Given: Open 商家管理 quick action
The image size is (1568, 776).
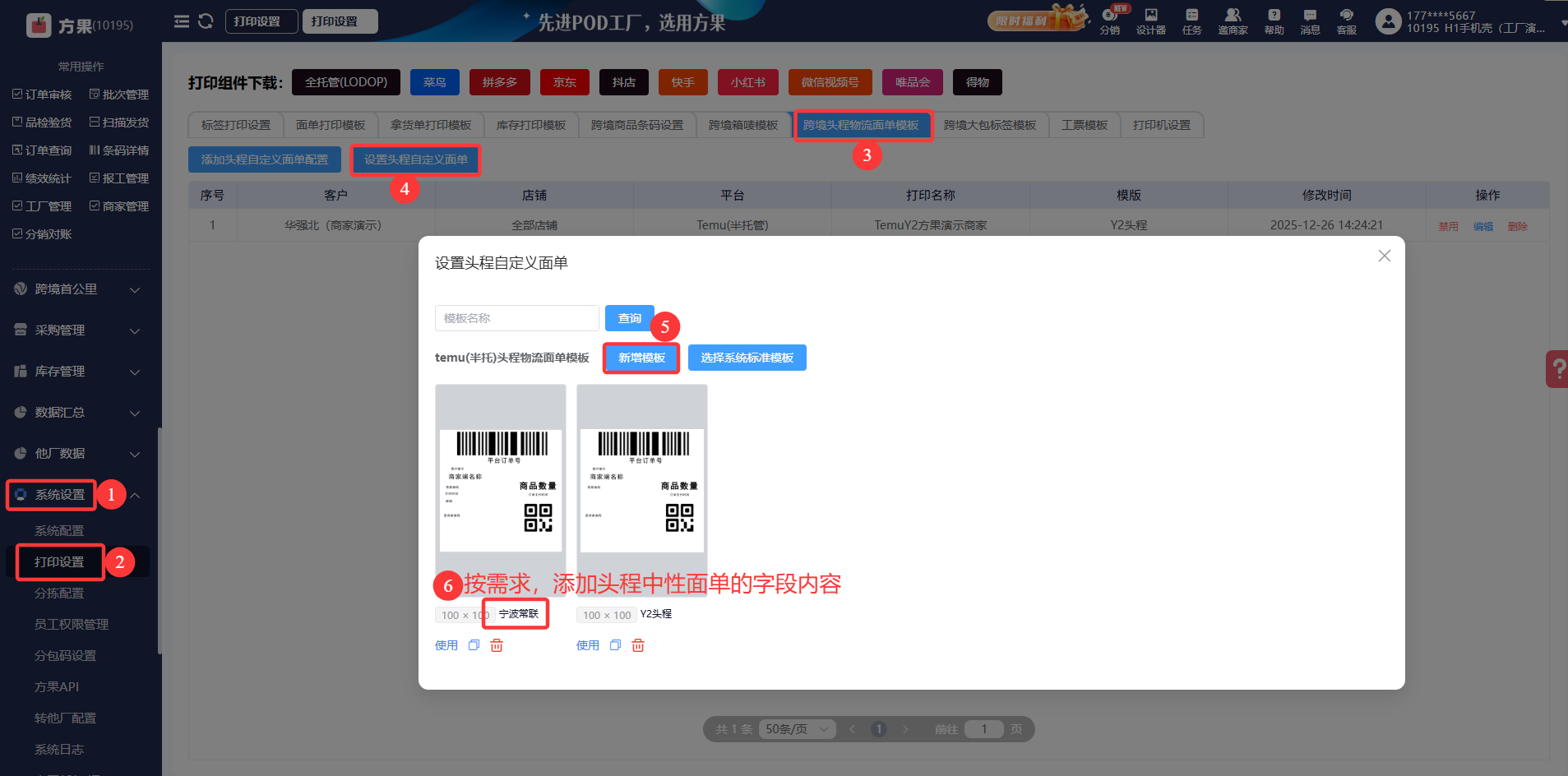Looking at the screenshot, I should 119,206.
